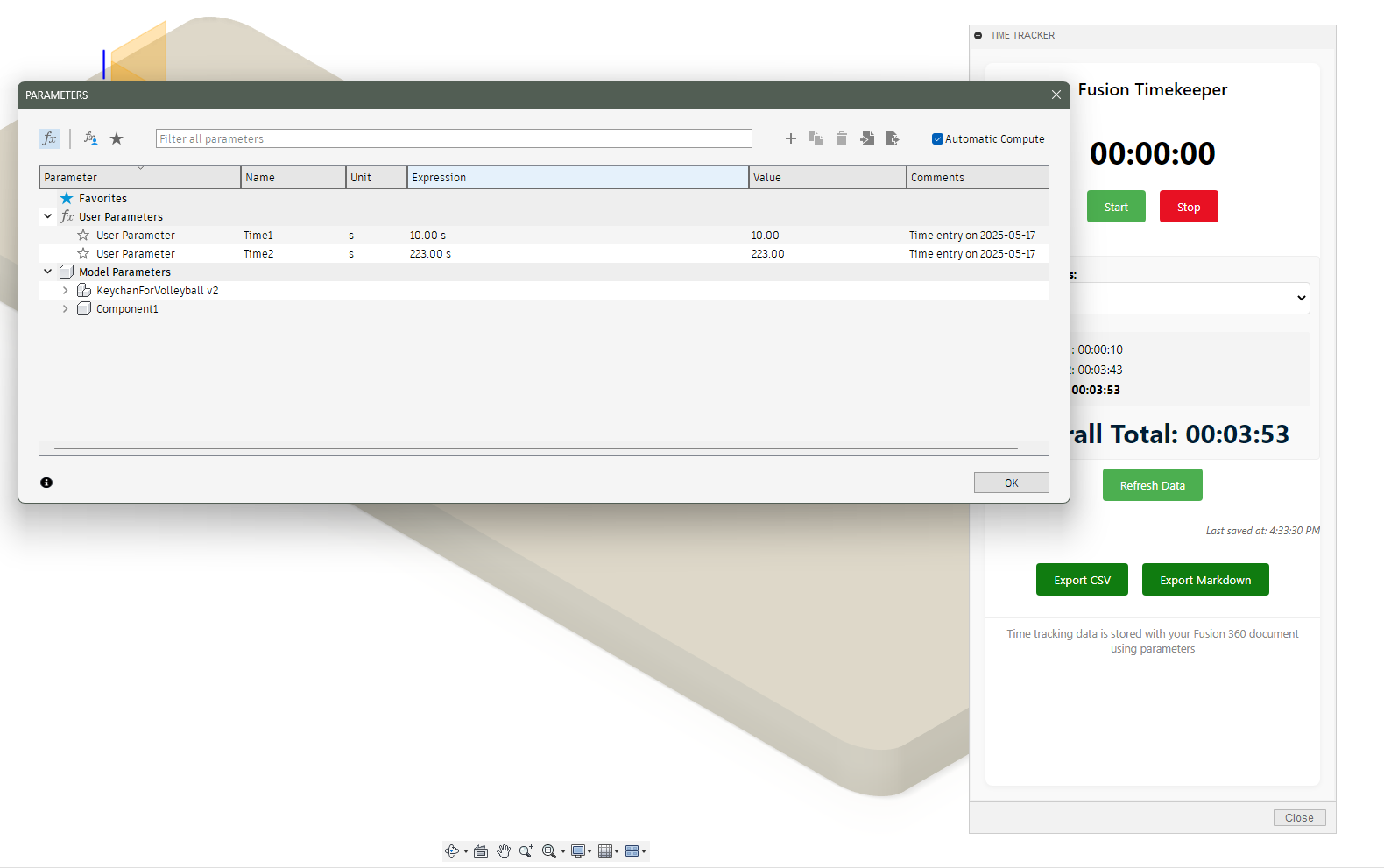Image resolution: width=1384 pixels, height=868 pixels.
Task: Collapse the Time Tracker panel header icon
Action: [x=978, y=35]
